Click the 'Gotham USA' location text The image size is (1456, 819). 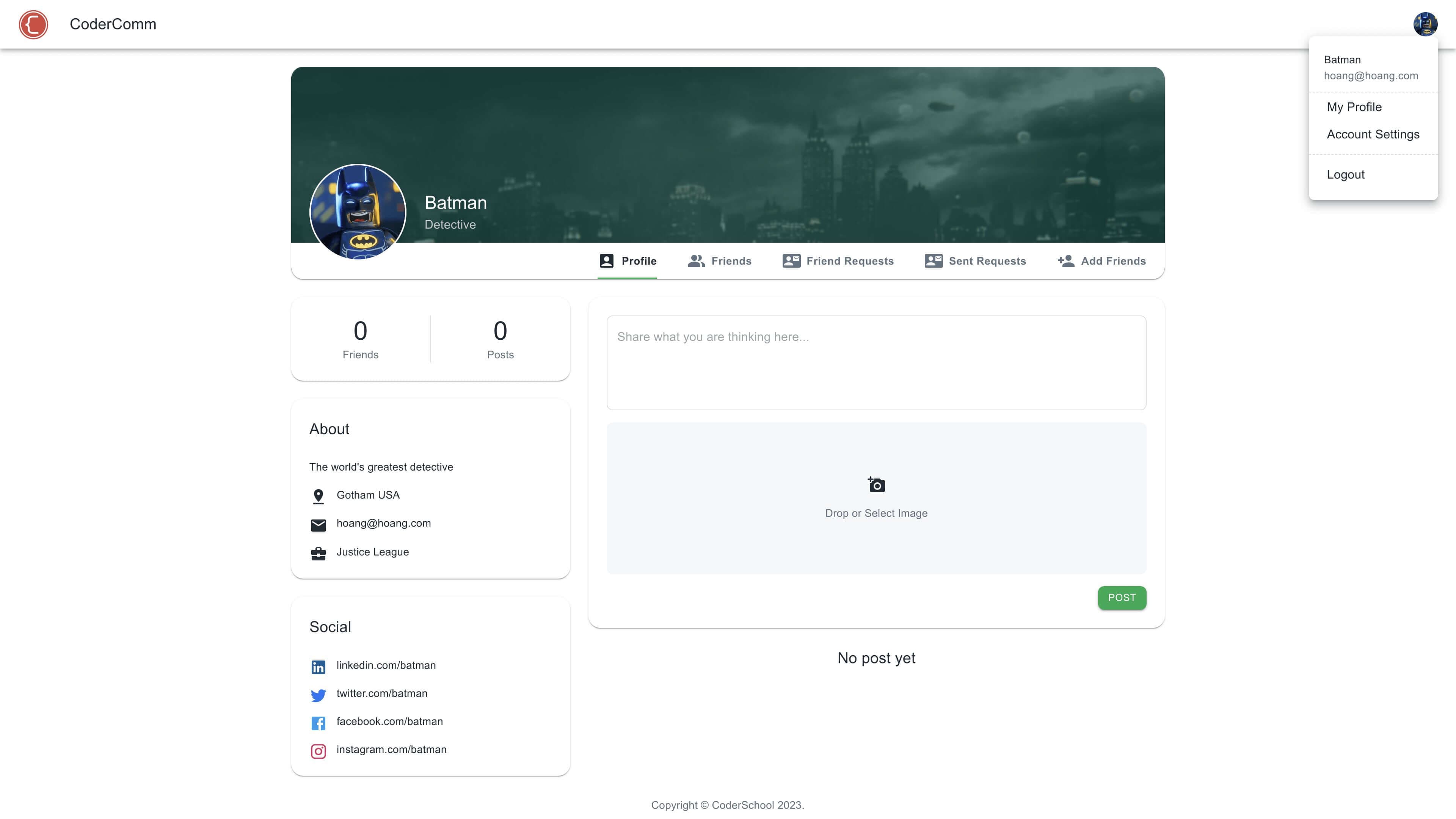368,495
